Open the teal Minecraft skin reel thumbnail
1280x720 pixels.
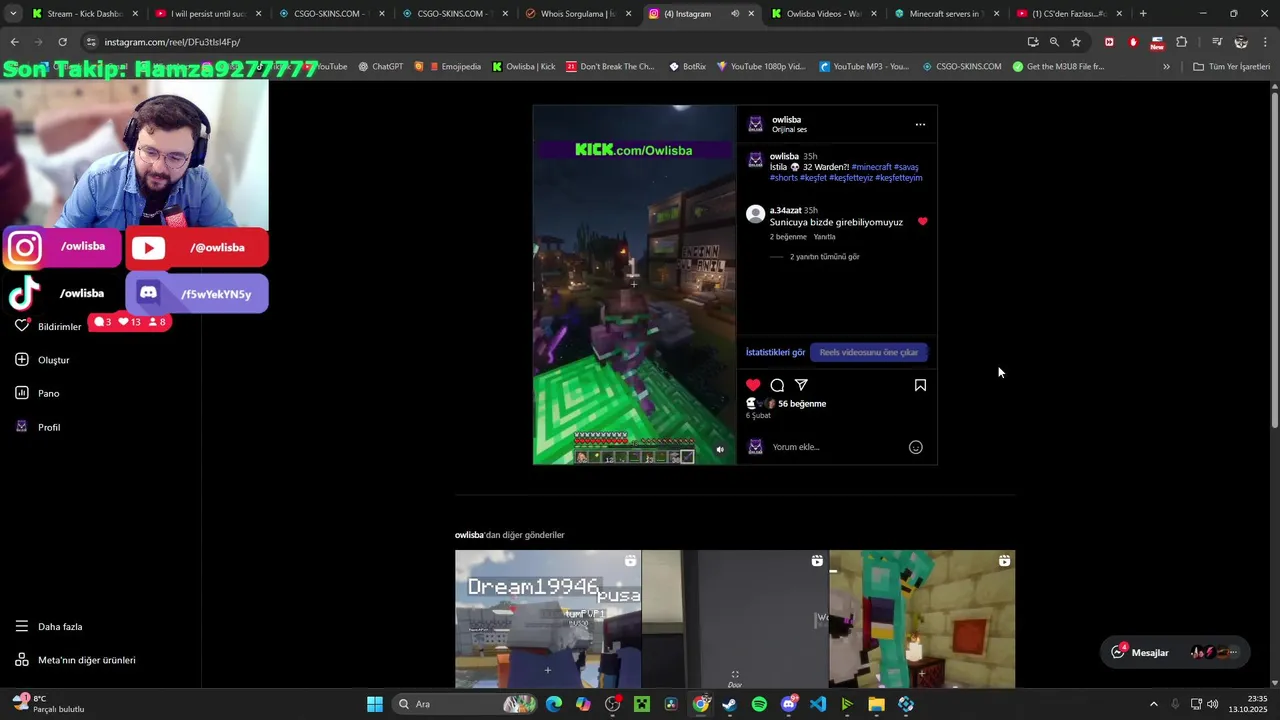(x=922, y=619)
